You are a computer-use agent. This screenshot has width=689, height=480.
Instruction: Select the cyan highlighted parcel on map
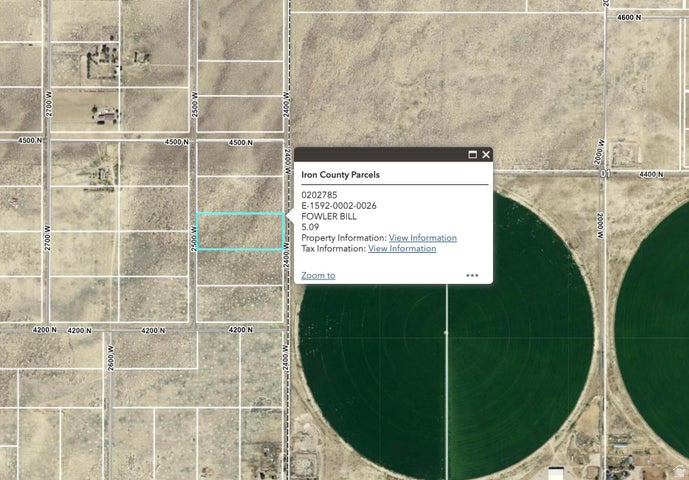pyautogui.click(x=240, y=231)
